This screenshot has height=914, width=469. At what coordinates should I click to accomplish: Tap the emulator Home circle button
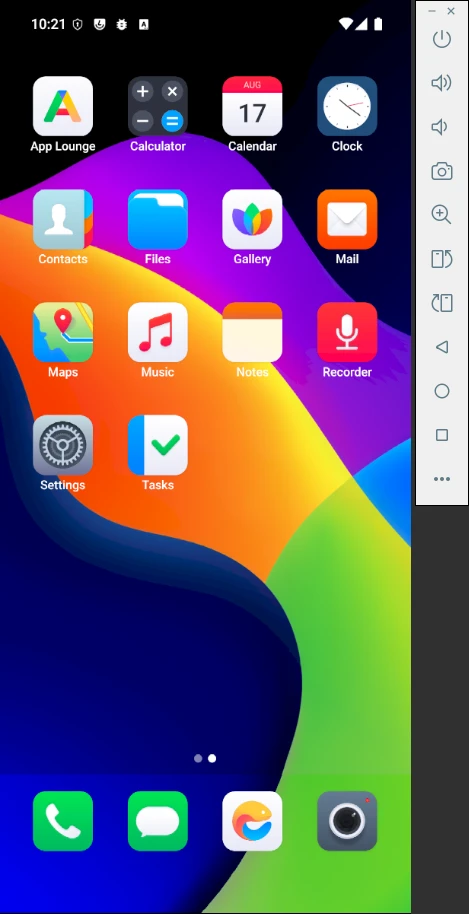pyautogui.click(x=442, y=391)
